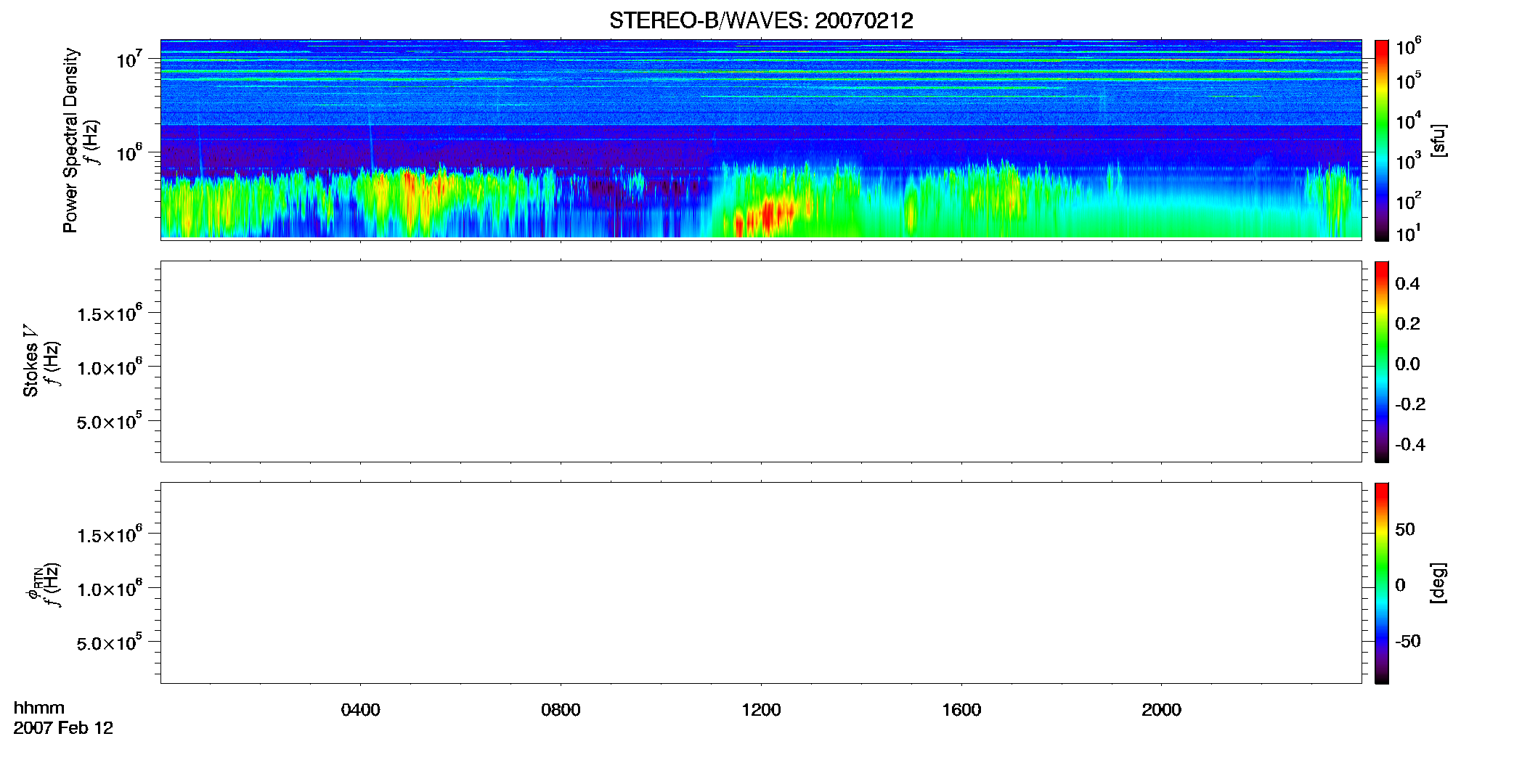The height and width of the screenshot is (784, 1522).
Task: Click the 2000 time axis label
Action: click(x=1161, y=710)
